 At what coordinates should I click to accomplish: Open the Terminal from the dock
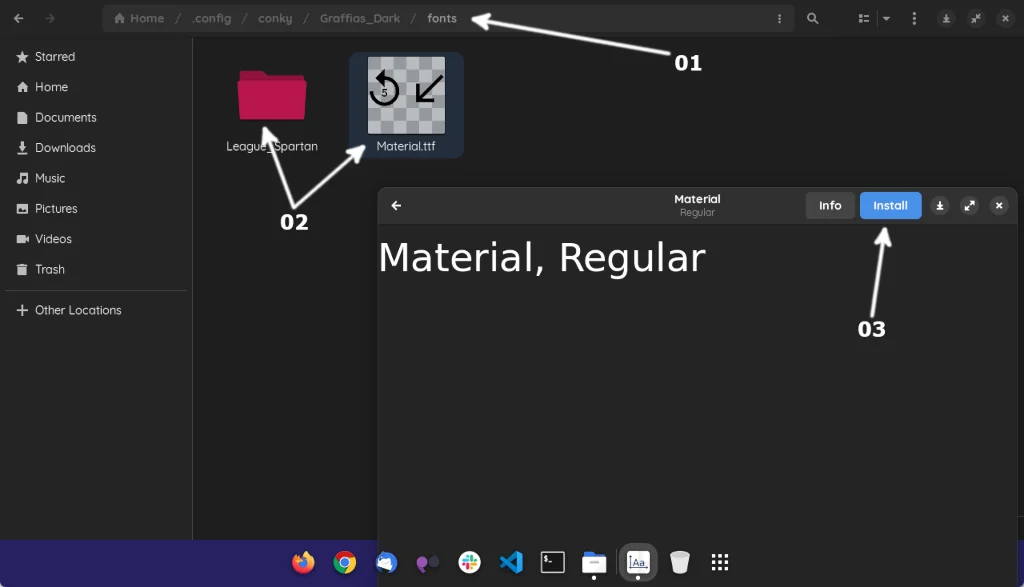552,562
